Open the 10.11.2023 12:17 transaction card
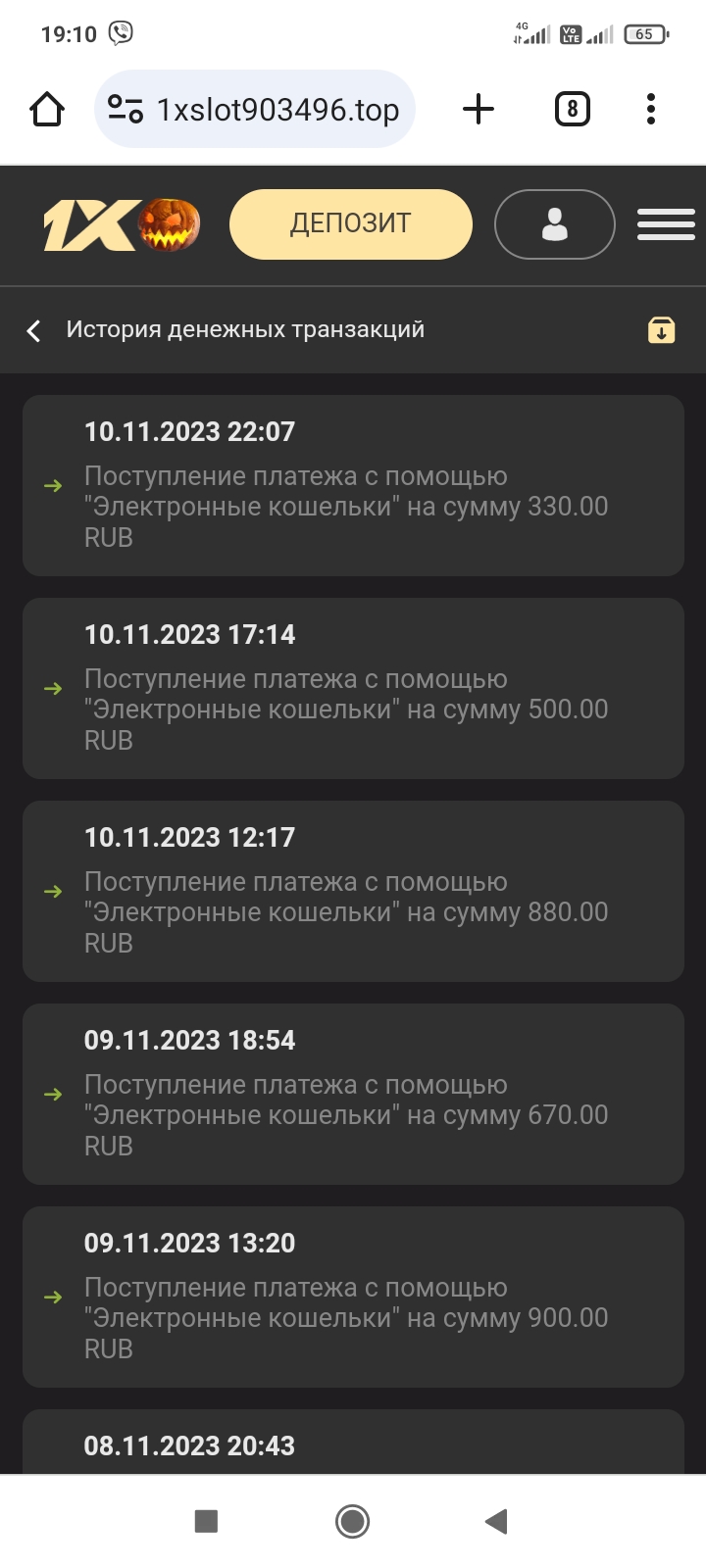Image resolution: width=706 pixels, height=1568 pixels. [x=353, y=891]
